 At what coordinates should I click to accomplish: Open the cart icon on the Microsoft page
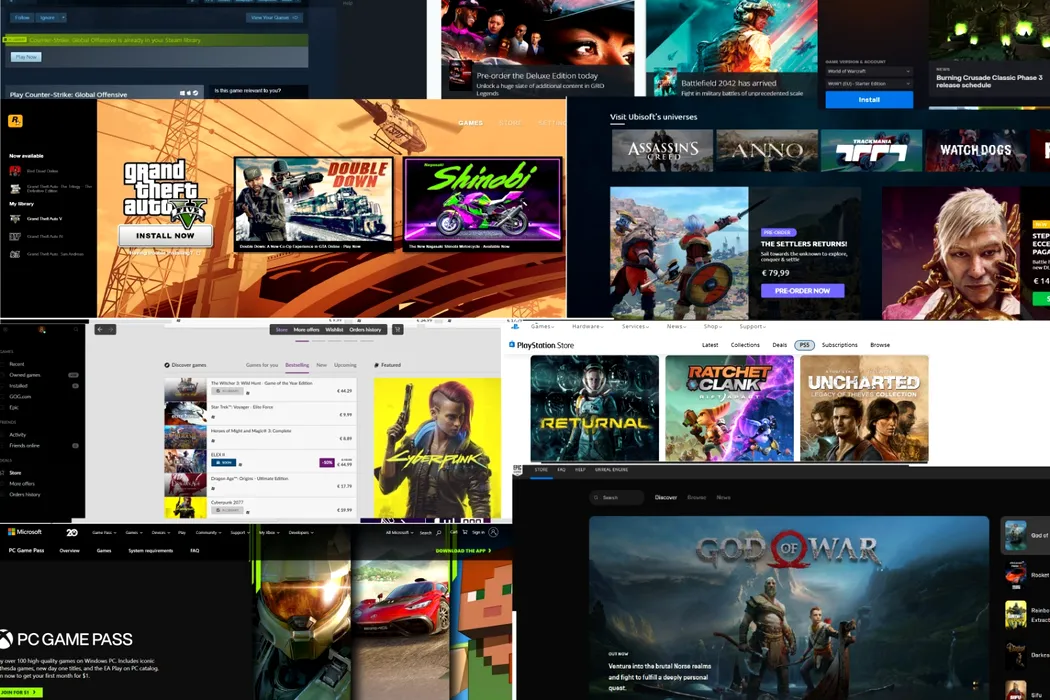click(x=465, y=532)
